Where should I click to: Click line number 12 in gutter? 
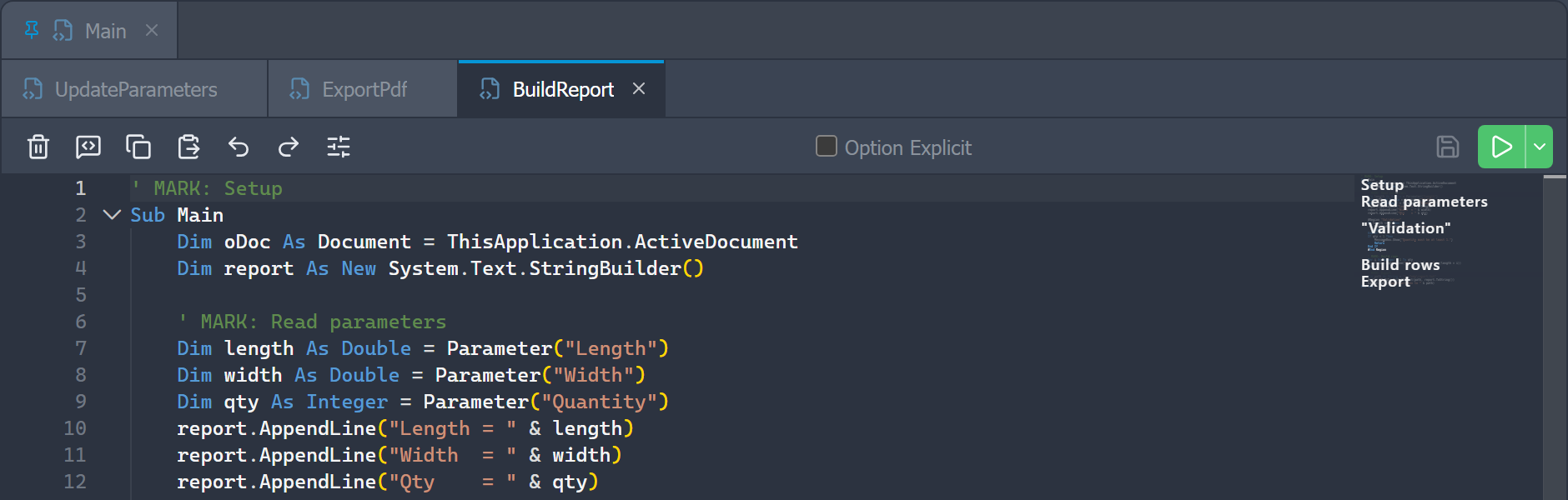click(x=75, y=482)
